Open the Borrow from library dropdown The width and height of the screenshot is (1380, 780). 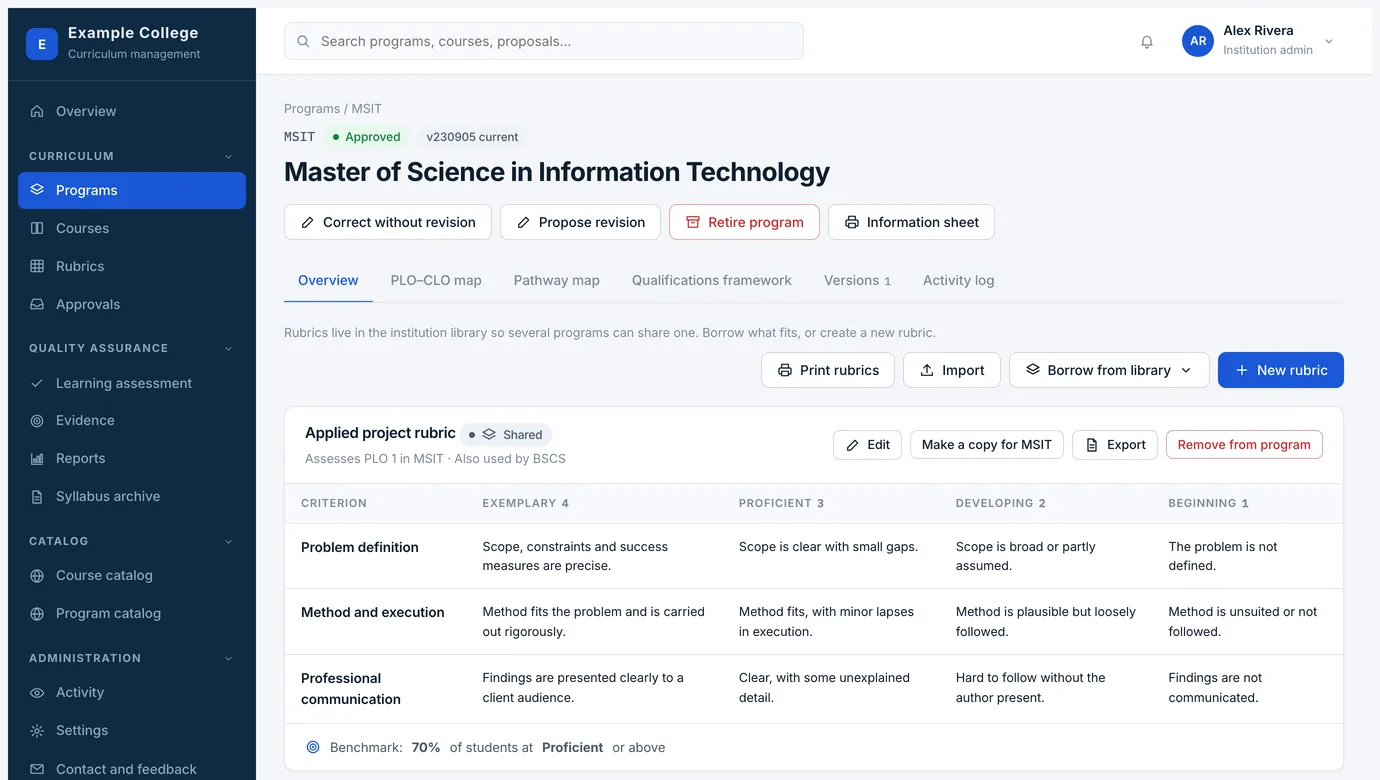click(1109, 370)
